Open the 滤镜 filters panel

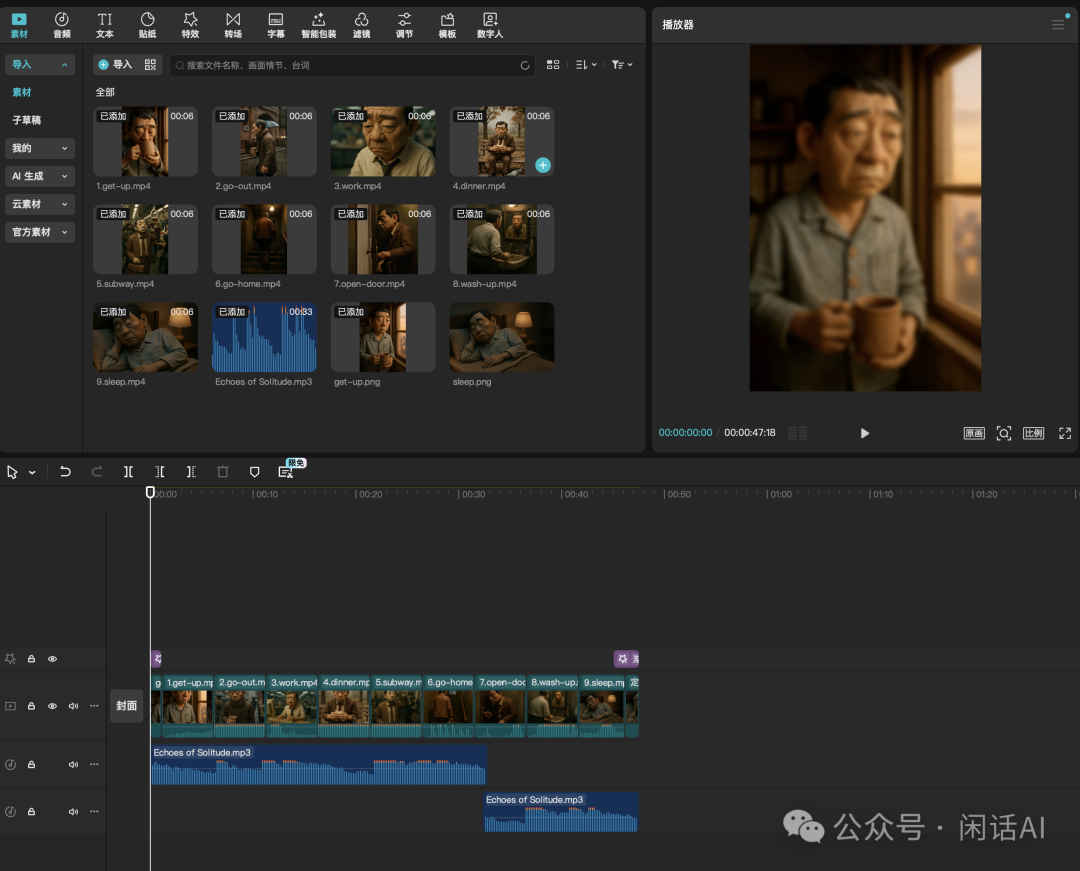[x=361, y=25]
